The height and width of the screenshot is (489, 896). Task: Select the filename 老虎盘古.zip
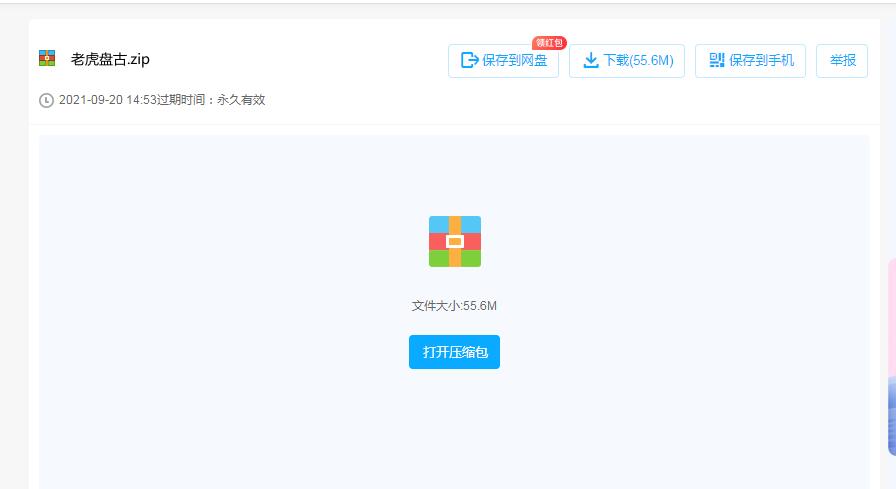(110, 60)
